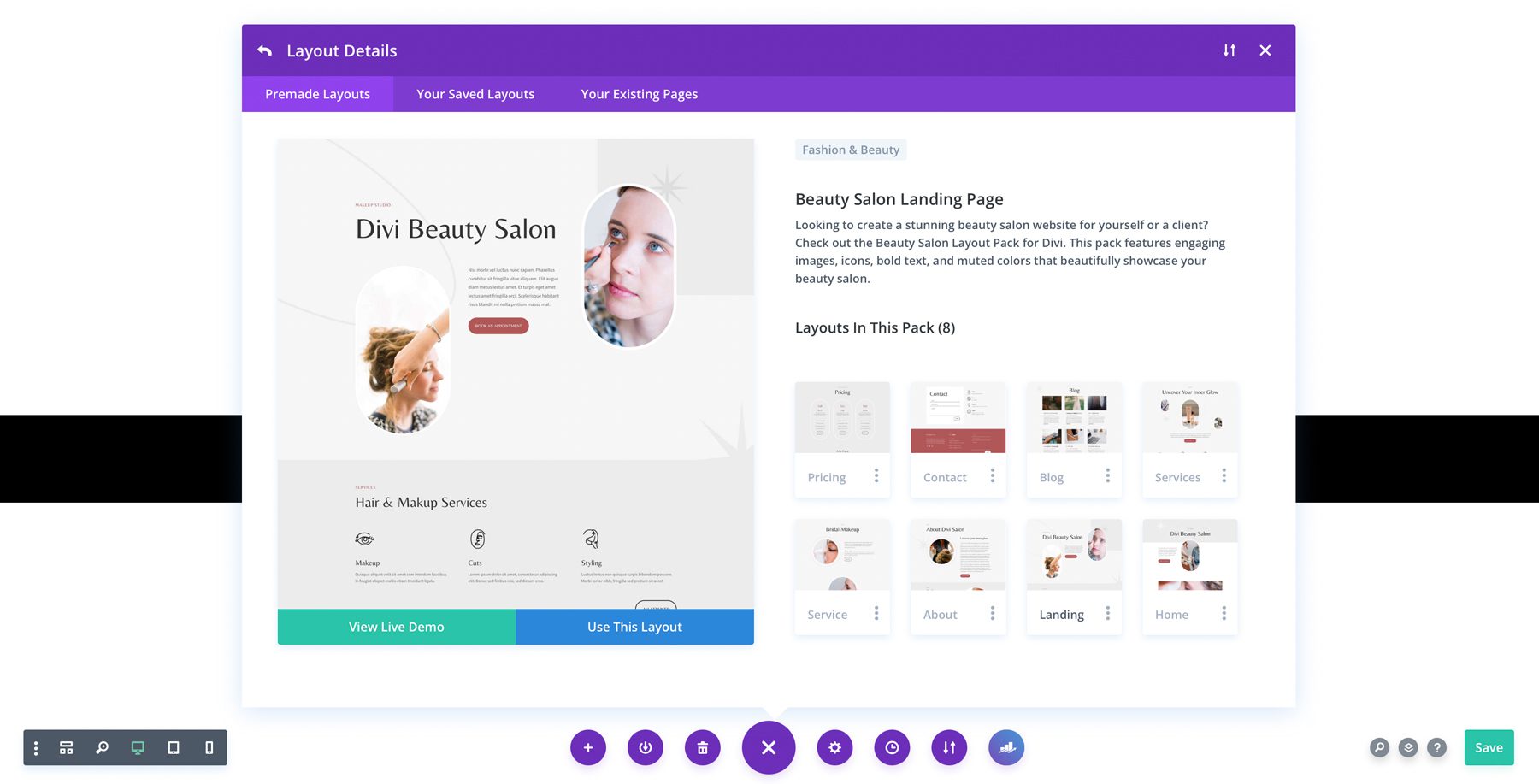
Task: Expand the three-dot menu in the builder toolbar
Action: click(x=35, y=747)
